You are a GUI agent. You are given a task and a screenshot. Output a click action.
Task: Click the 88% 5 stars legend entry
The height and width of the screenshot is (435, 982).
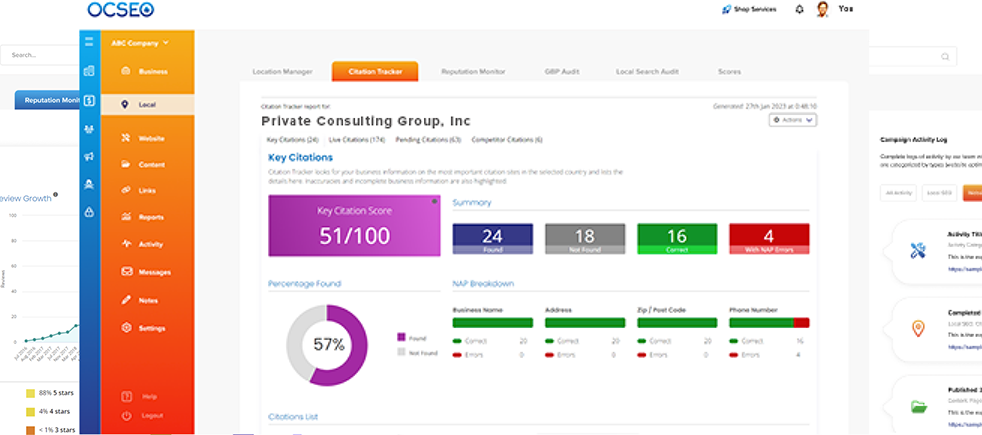tap(48, 394)
